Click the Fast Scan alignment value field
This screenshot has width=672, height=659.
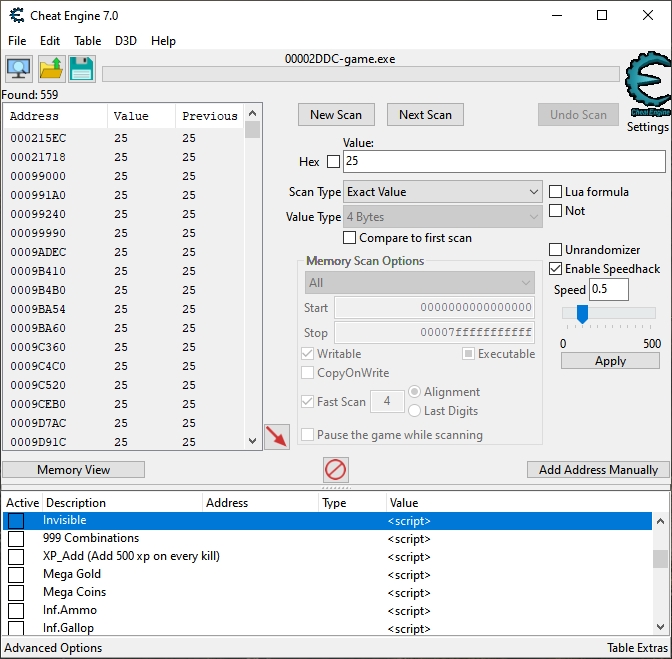click(387, 401)
